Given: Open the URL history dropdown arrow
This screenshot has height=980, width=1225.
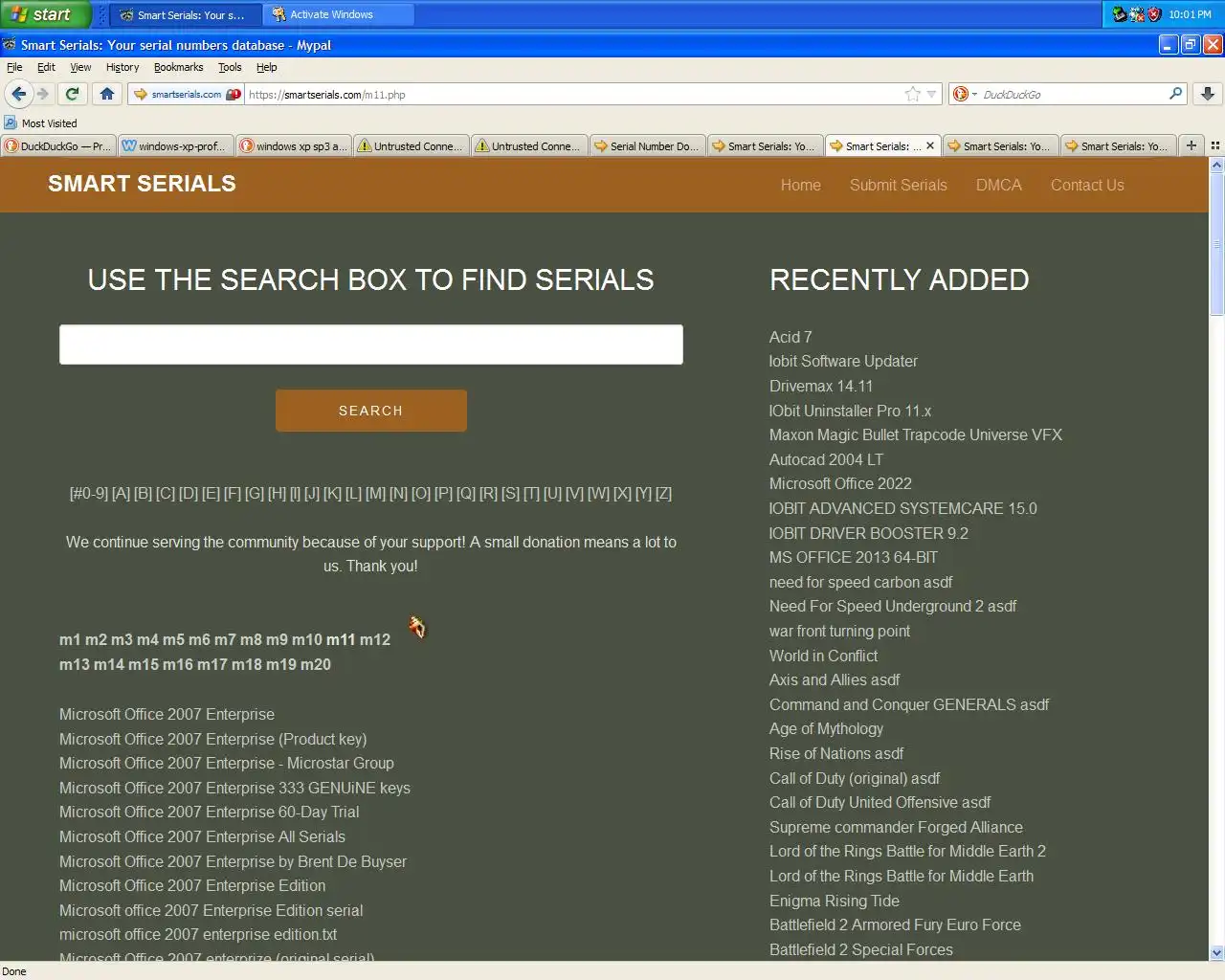Looking at the screenshot, I should tap(932, 94).
